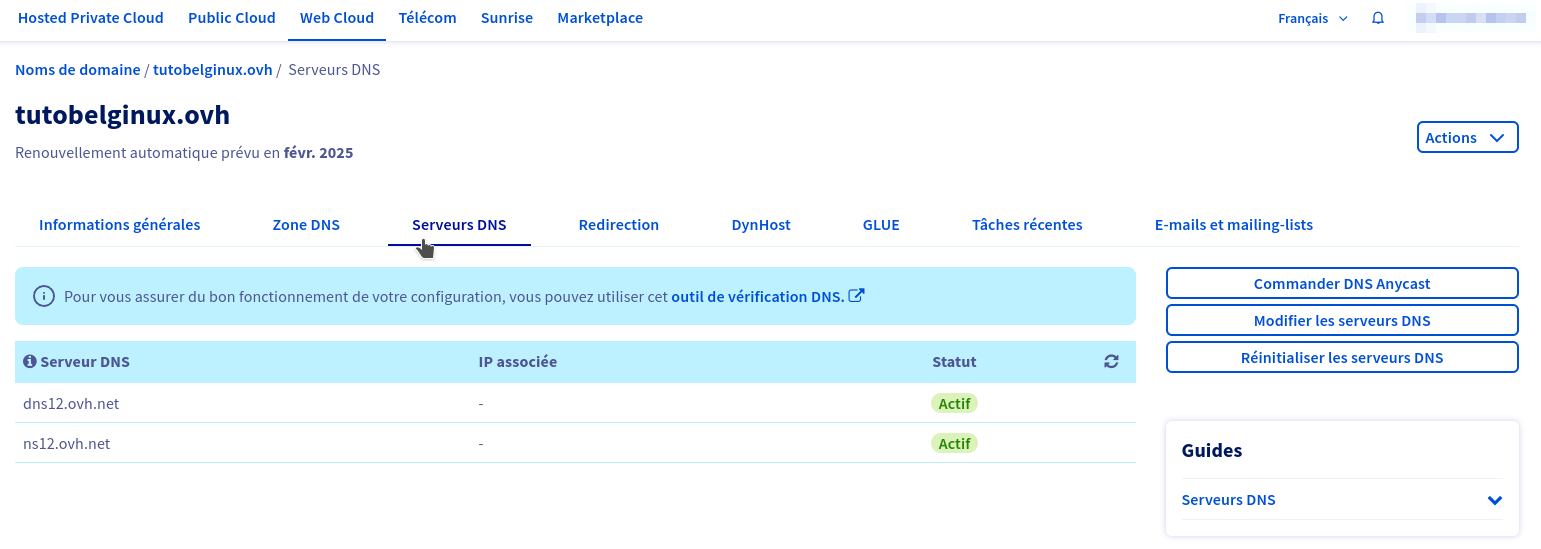Open the Actions dropdown menu

pyautogui.click(x=1467, y=138)
